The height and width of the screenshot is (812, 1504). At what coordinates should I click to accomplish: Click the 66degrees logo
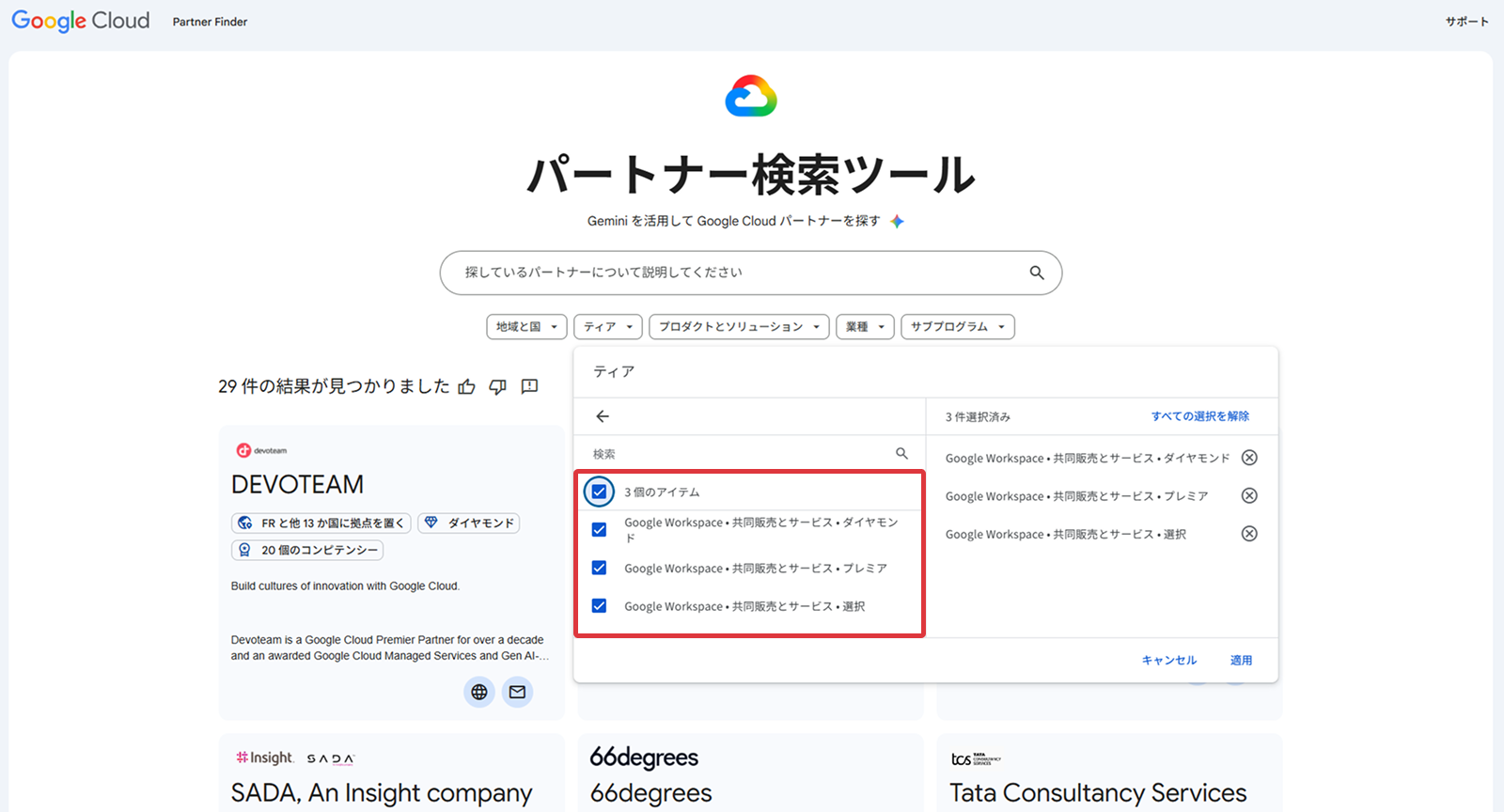(644, 757)
